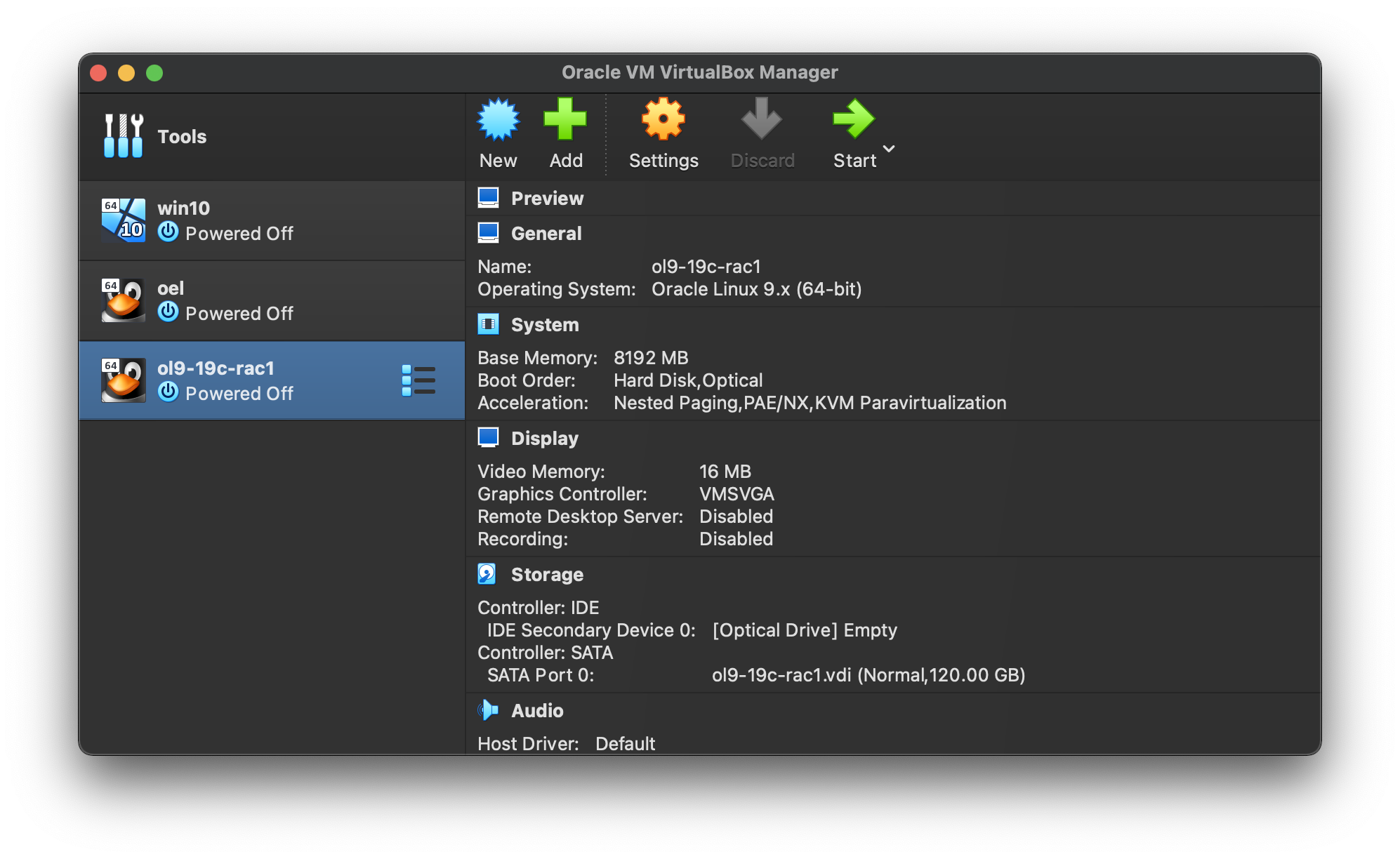Click the Storage hard disk icon
Viewport: 1400px width, 859px height.
pyautogui.click(x=487, y=575)
